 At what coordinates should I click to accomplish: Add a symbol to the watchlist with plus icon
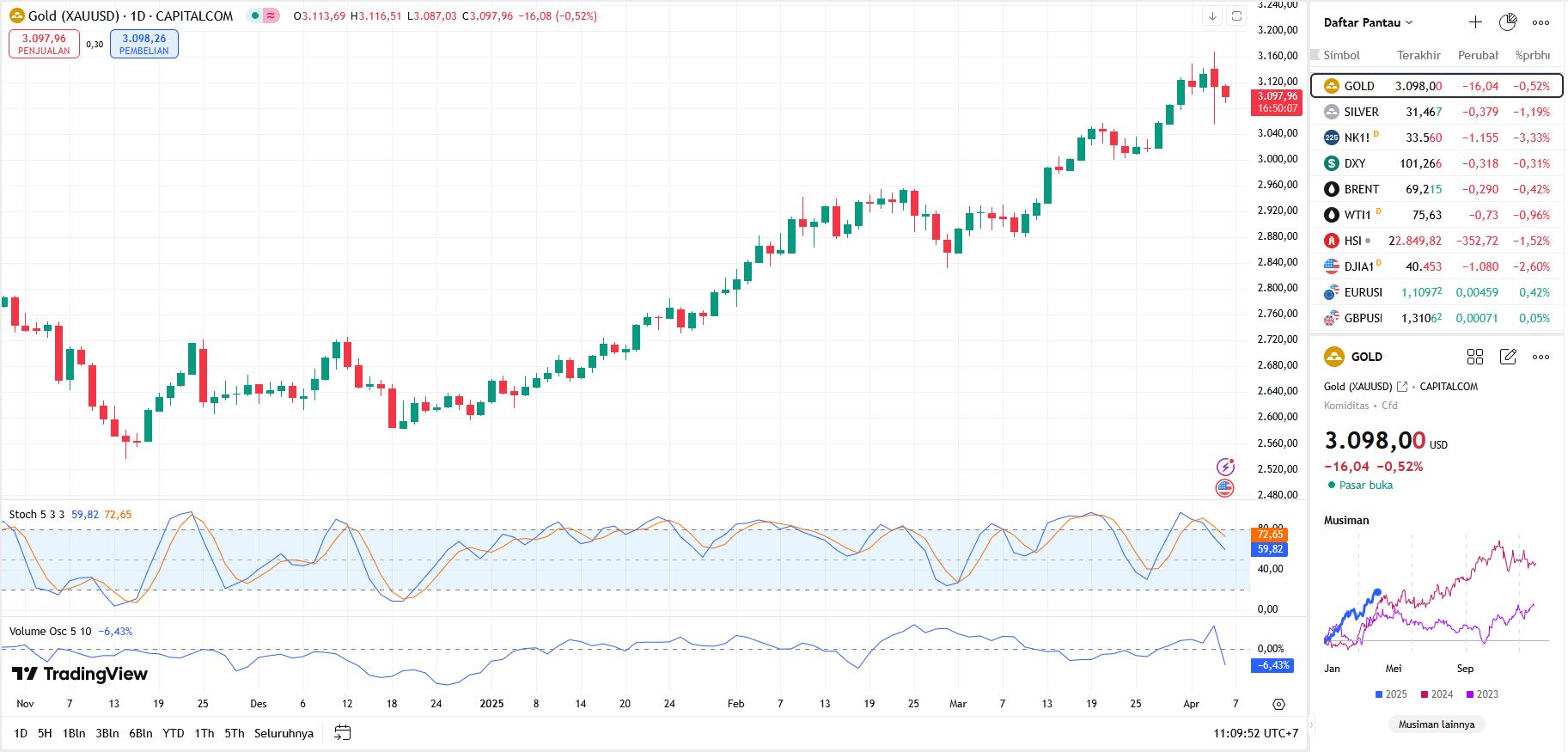tap(1475, 22)
